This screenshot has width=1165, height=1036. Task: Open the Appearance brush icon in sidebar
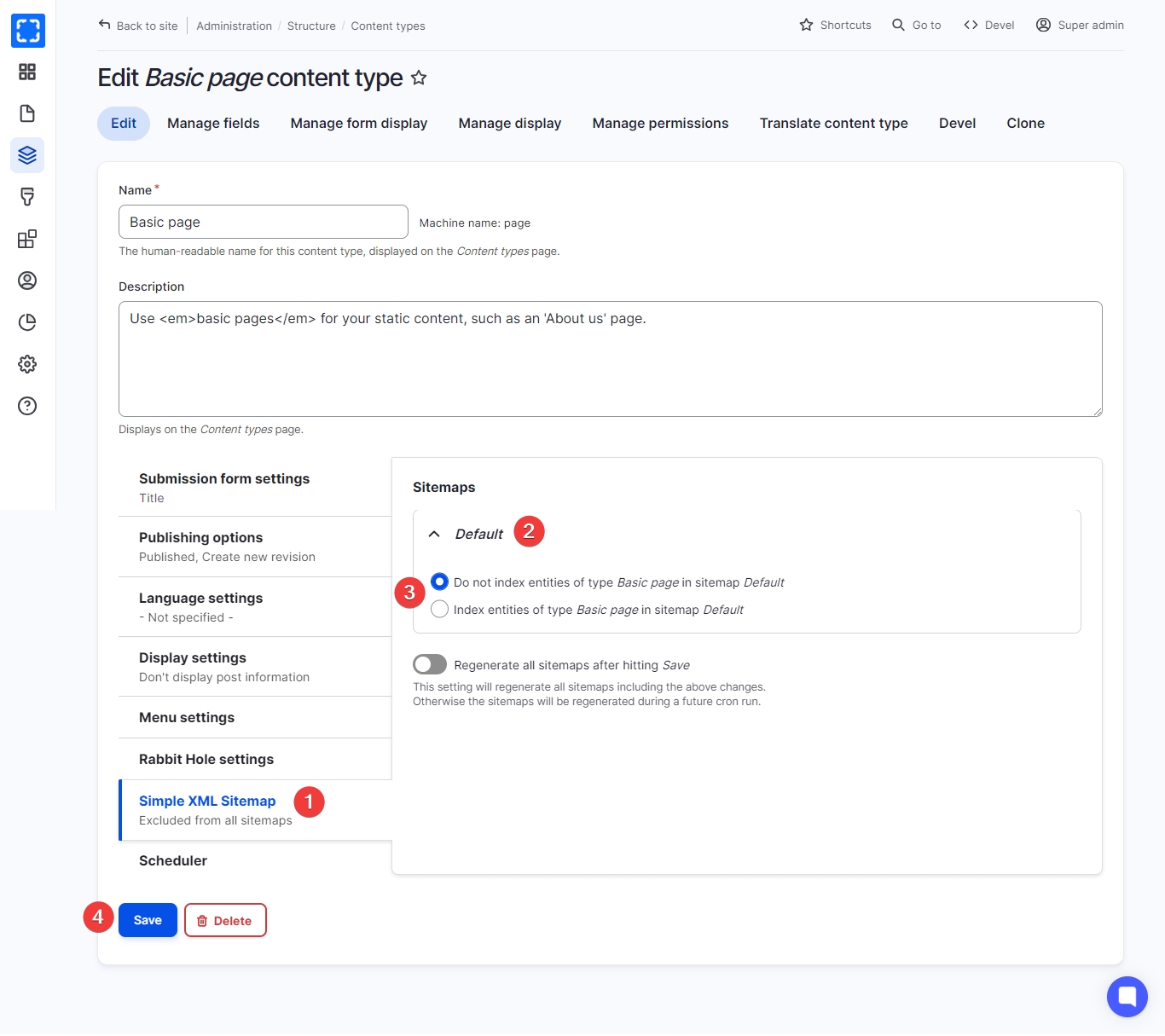pyautogui.click(x=27, y=197)
